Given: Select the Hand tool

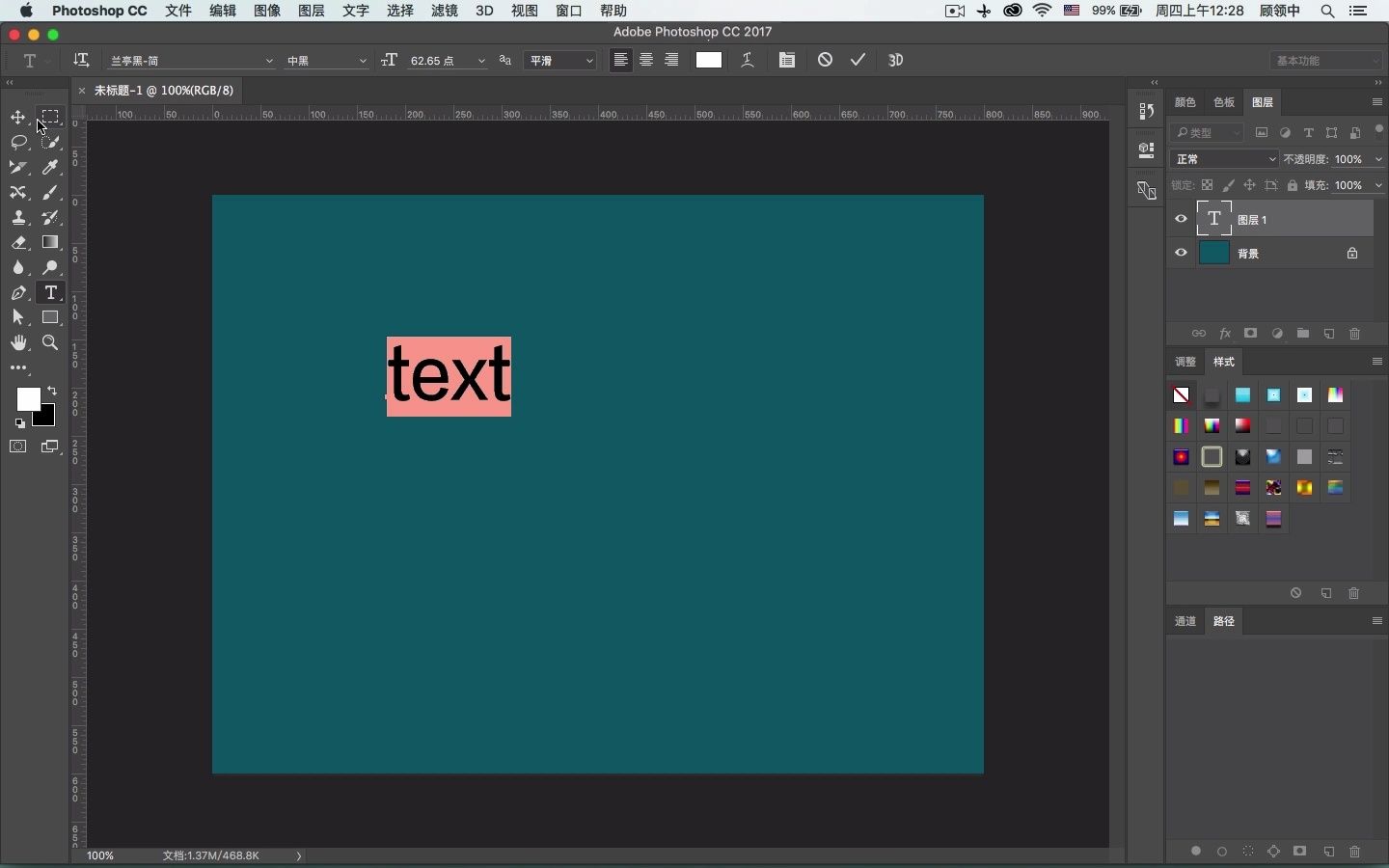Looking at the screenshot, I should click(18, 343).
